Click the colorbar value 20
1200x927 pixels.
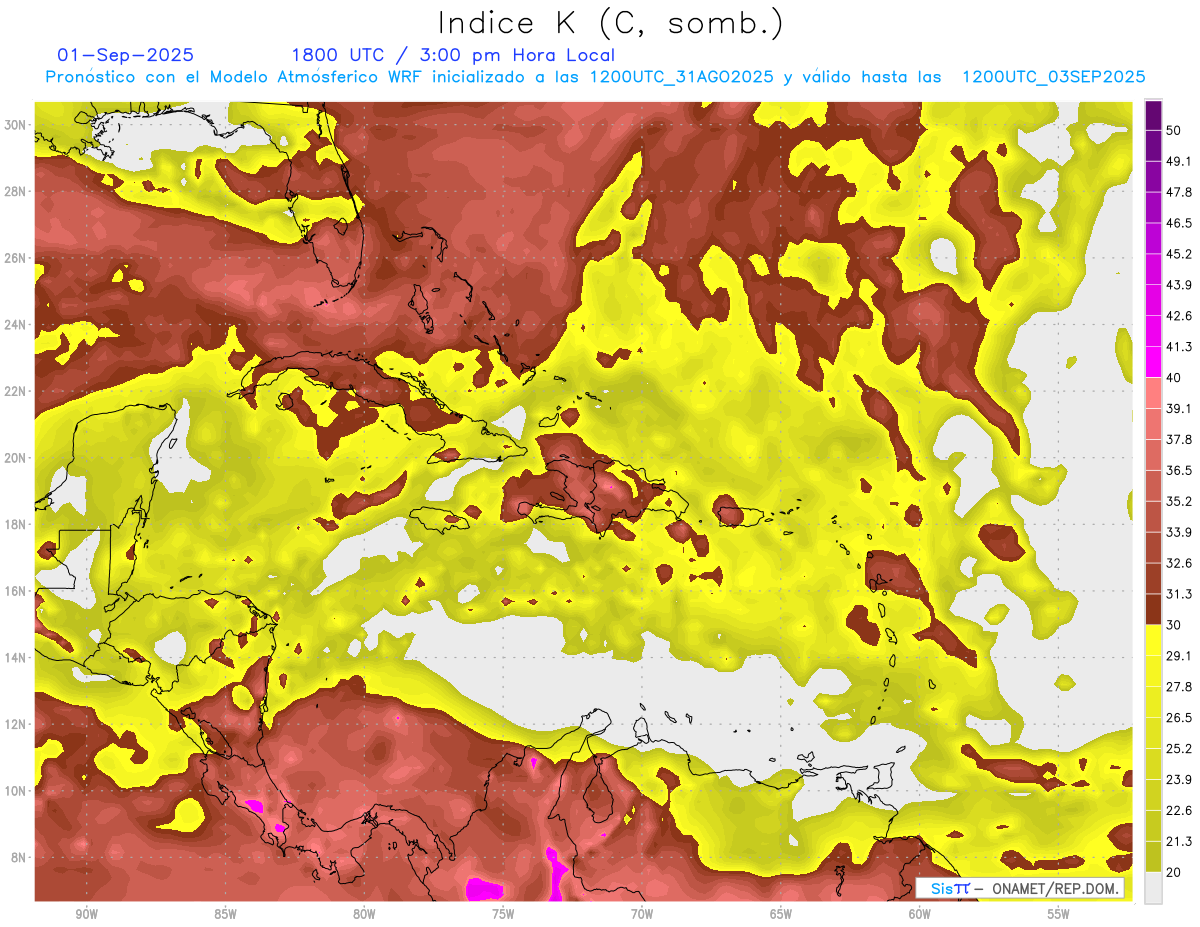point(1174,872)
